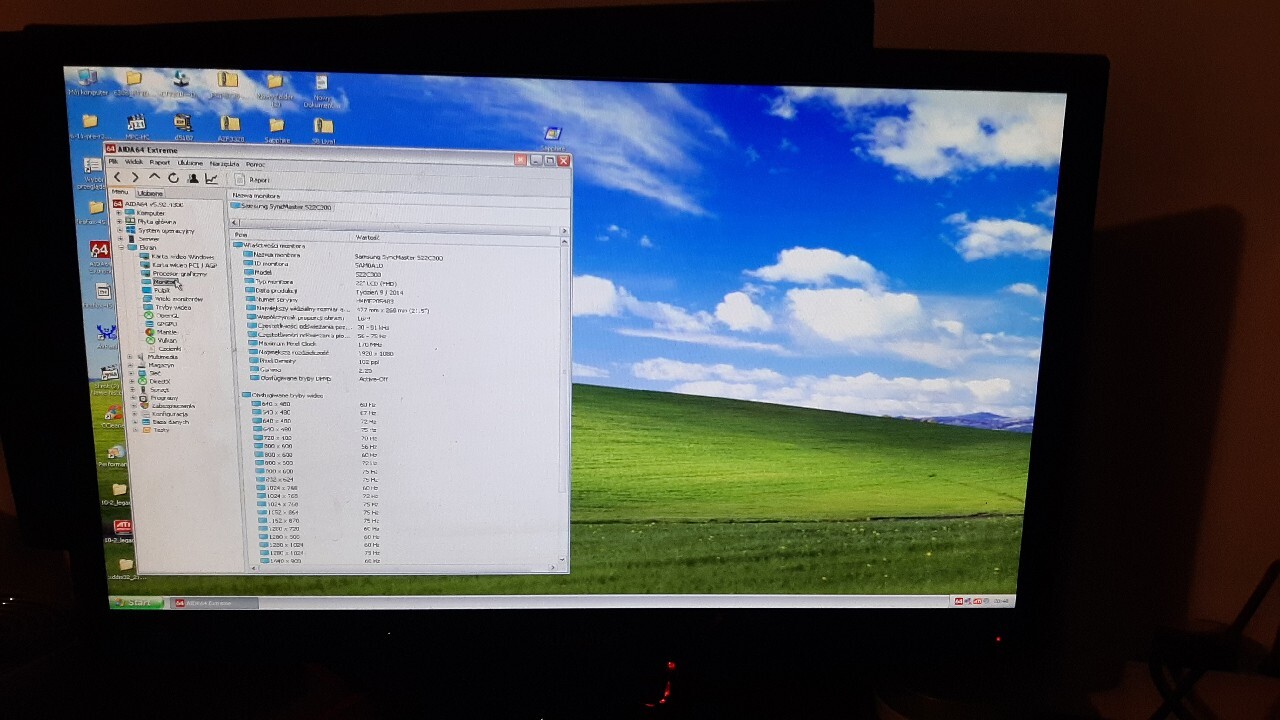
Task: Expand the Multimedia tree node
Action: (130, 356)
